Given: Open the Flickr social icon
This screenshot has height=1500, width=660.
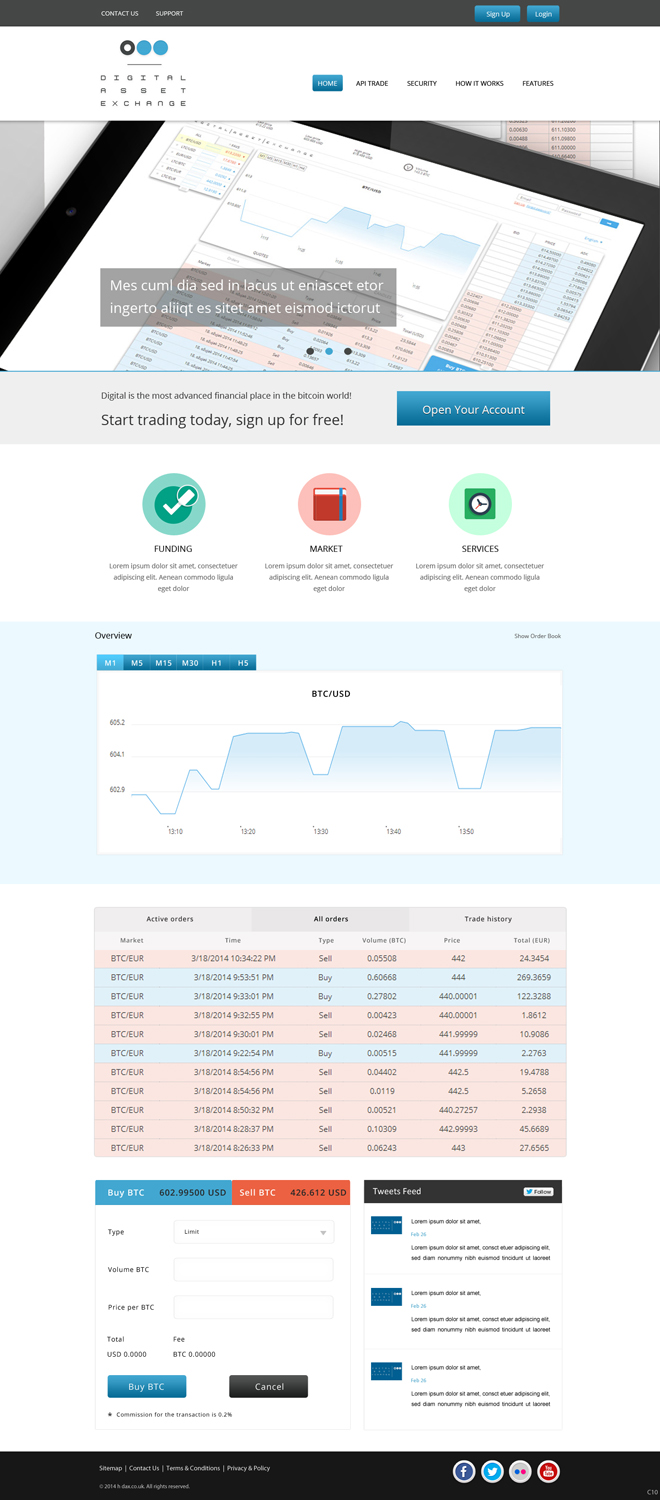Looking at the screenshot, I should pyautogui.click(x=520, y=1471).
